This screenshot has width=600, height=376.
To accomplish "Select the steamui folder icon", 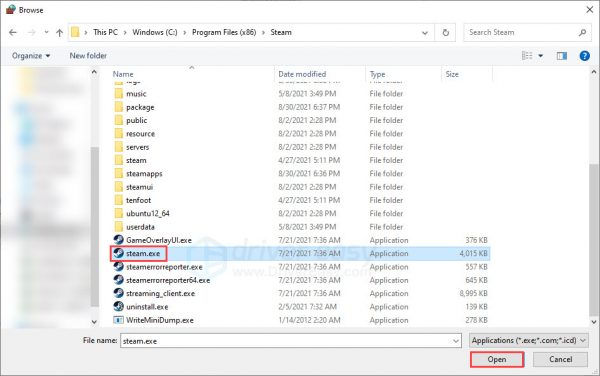I will pyautogui.click(x=119, y=187).
